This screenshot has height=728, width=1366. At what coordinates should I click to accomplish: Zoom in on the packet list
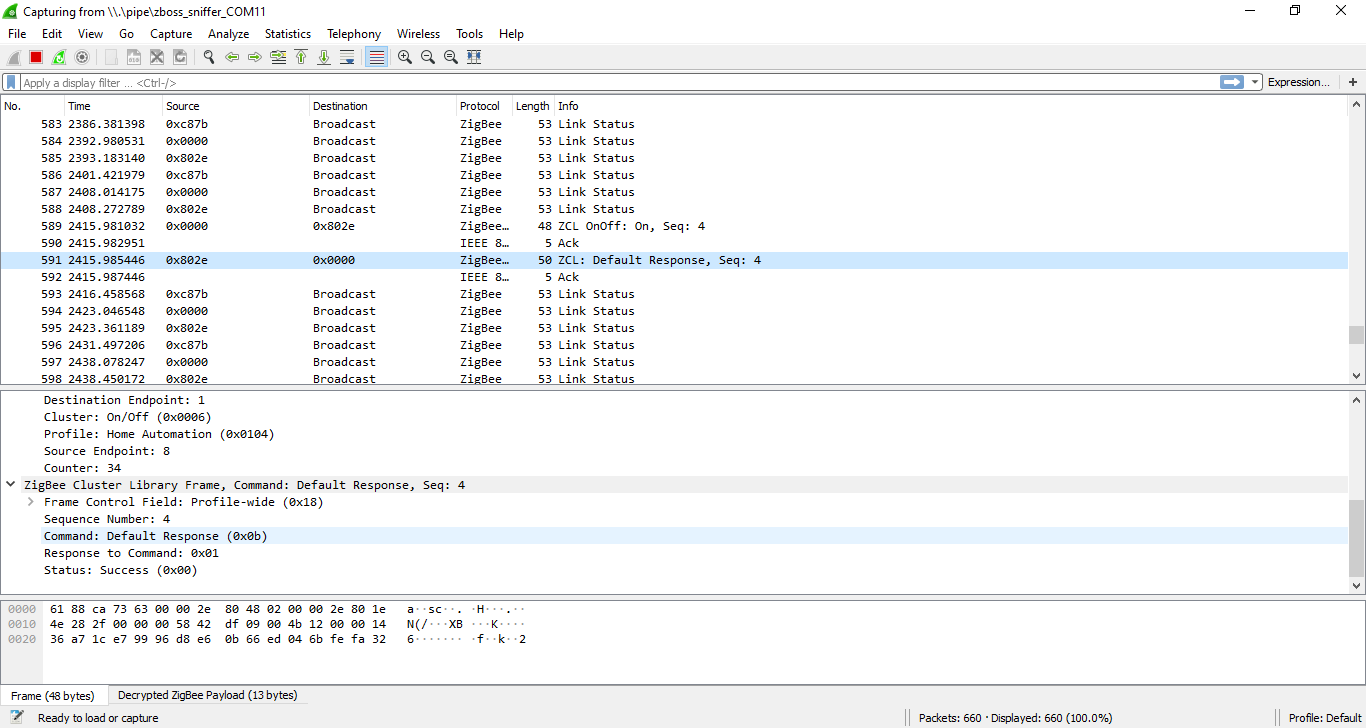(404, 57)
